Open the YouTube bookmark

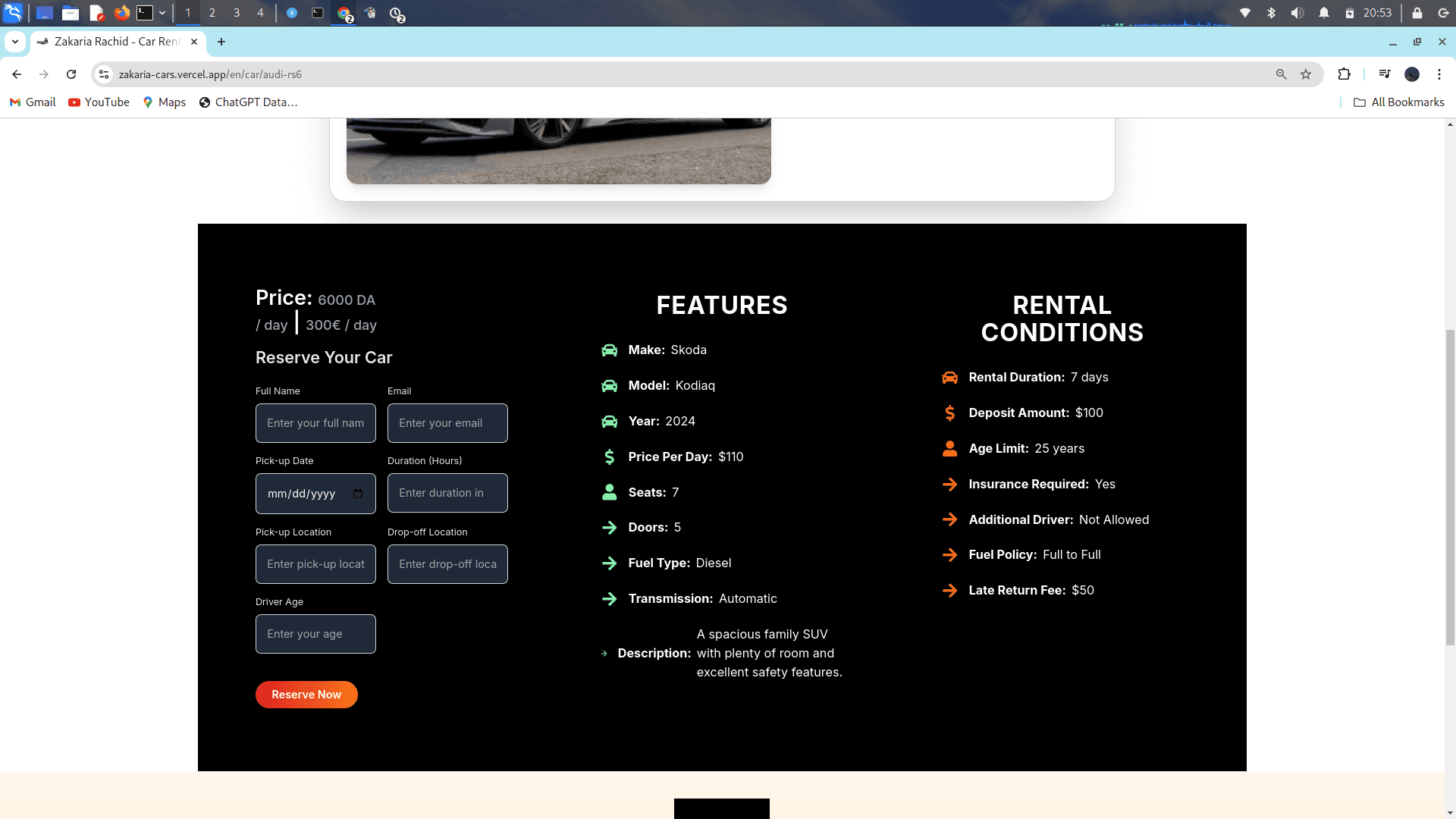coord(99,102)
